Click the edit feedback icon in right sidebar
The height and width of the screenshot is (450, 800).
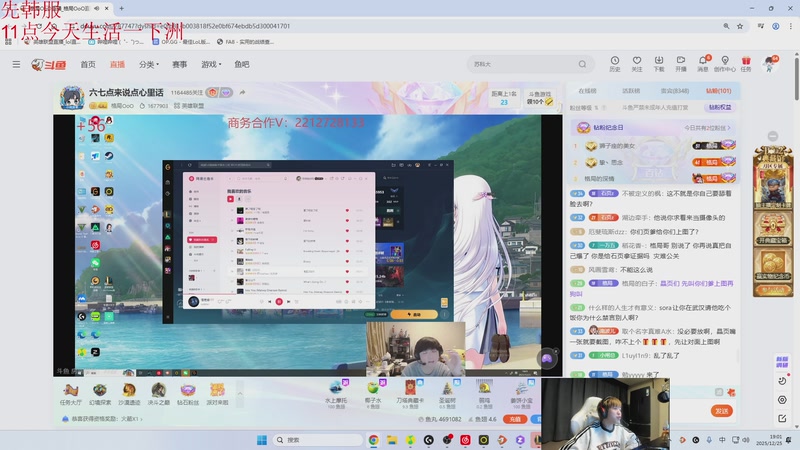tap(782, 418)
